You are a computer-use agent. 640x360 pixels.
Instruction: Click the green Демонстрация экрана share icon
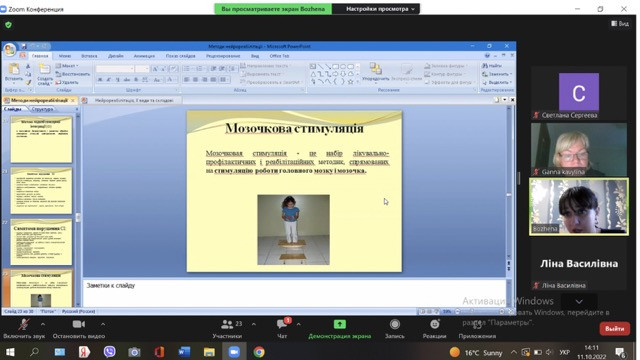pos(340,324)
